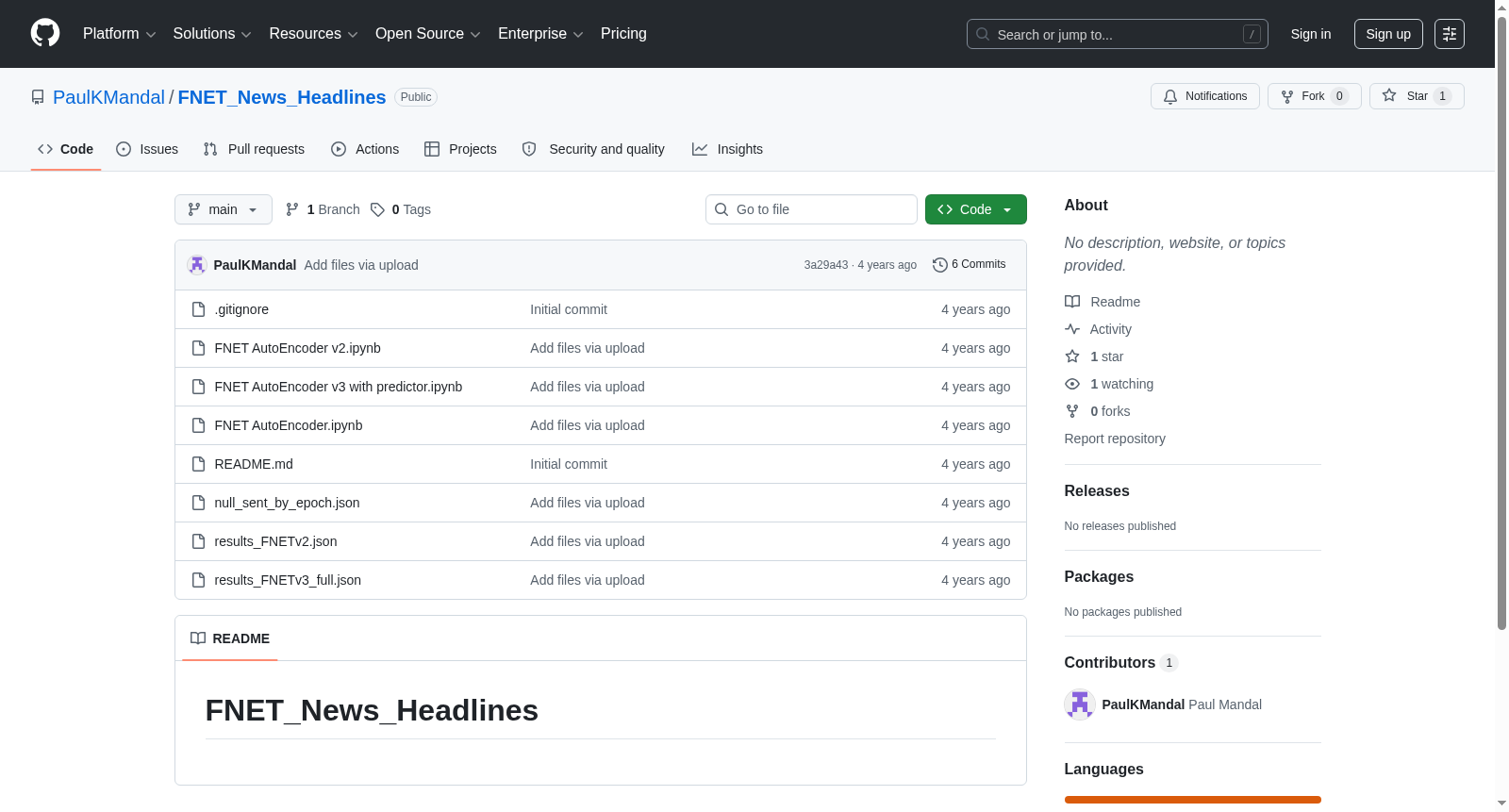Click the file icon for README.md

pyautogui.click(x=198, y=464)
